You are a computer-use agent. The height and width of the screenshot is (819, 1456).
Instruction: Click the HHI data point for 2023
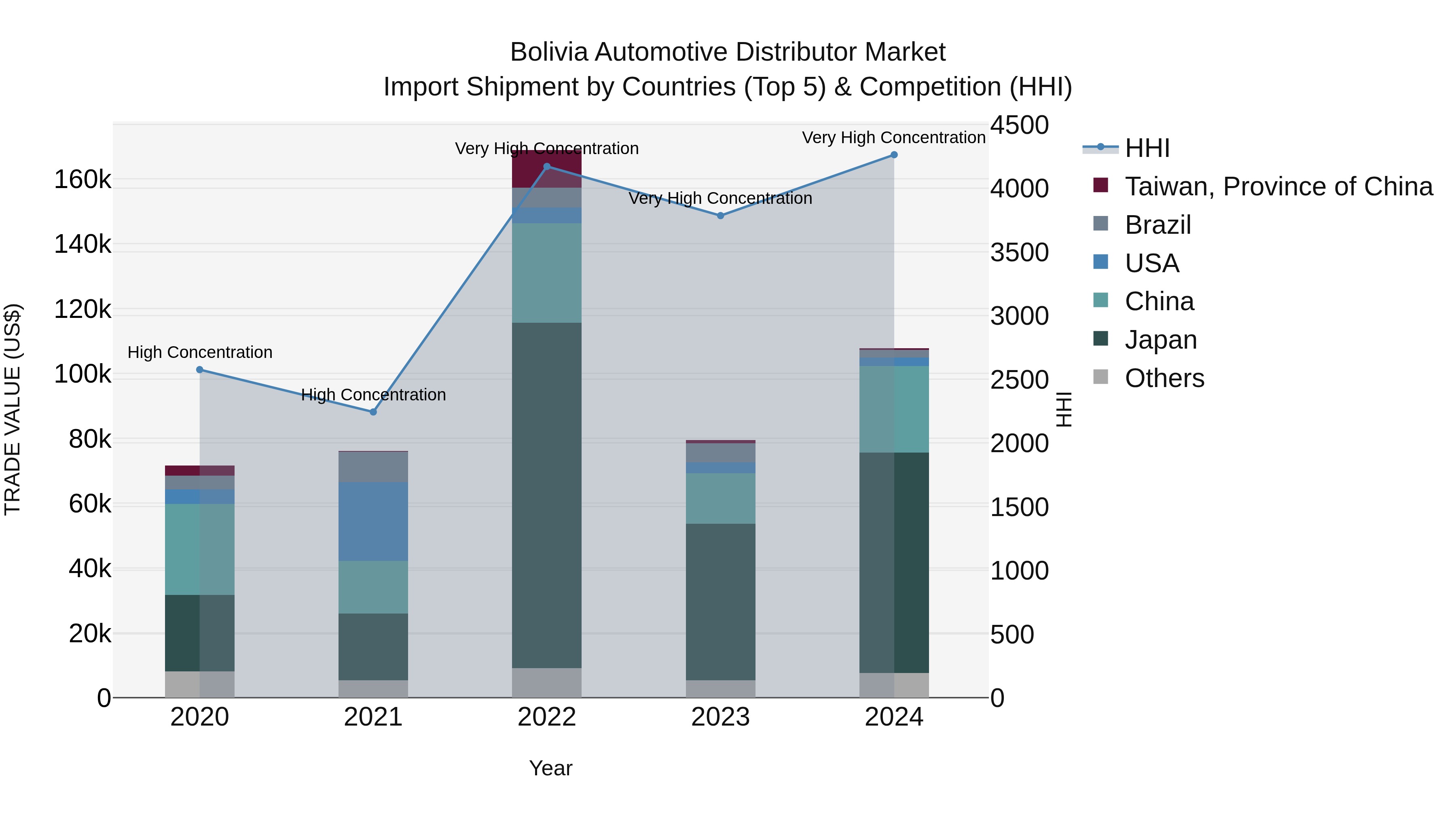pyautogui.click(x=720, y=216)
